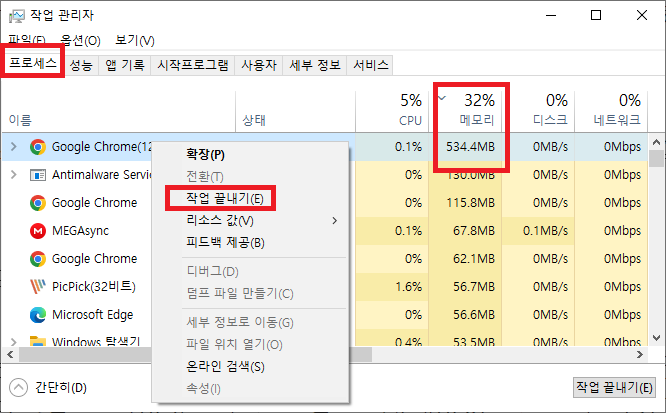Choose 확장(P) in the context menu
666x413 pixels.
coord(251,155)
